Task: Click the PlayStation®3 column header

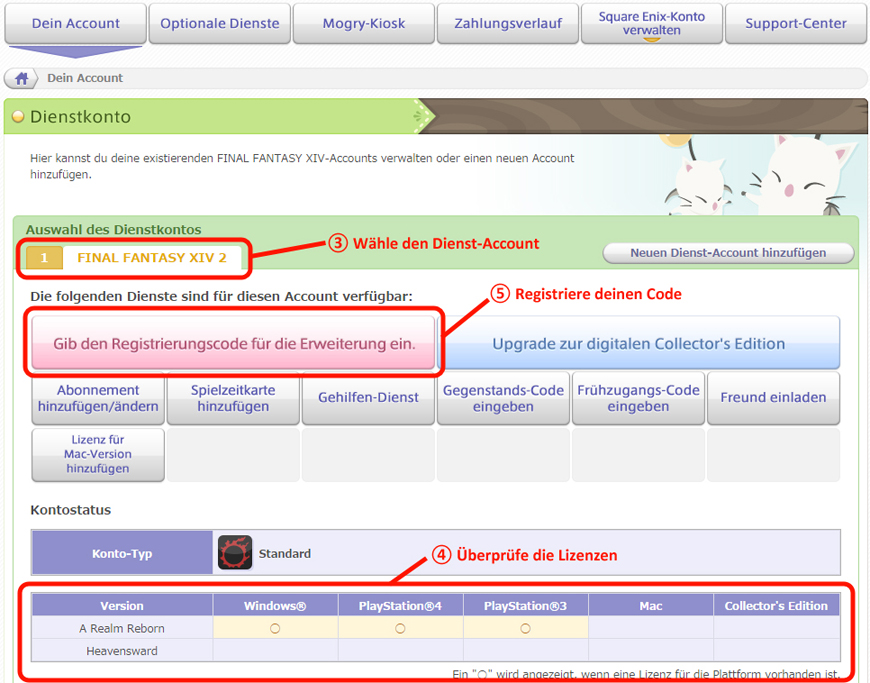Action: tap(525, 605)
